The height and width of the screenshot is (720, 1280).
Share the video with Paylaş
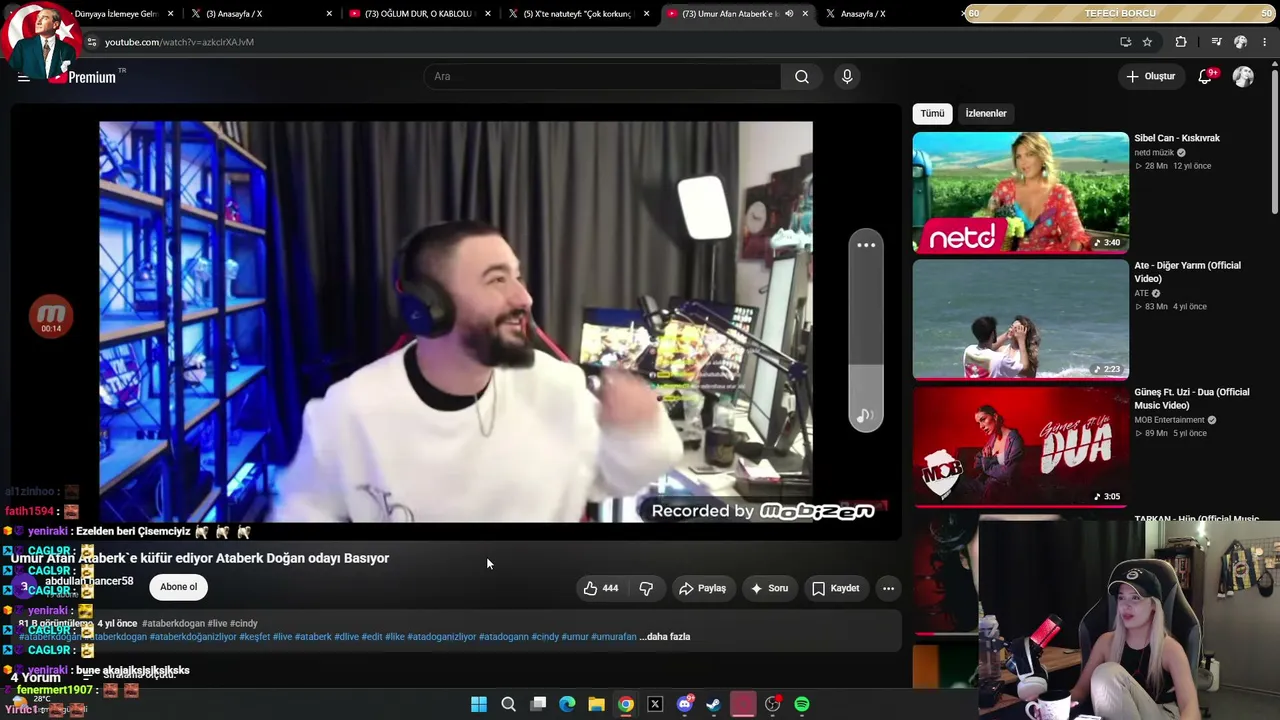coord(702,588)
